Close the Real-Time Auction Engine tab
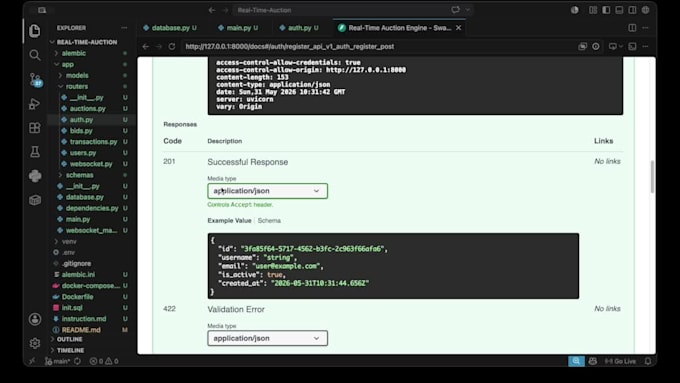This screenshot has width=680, height=383. point(459,28)
